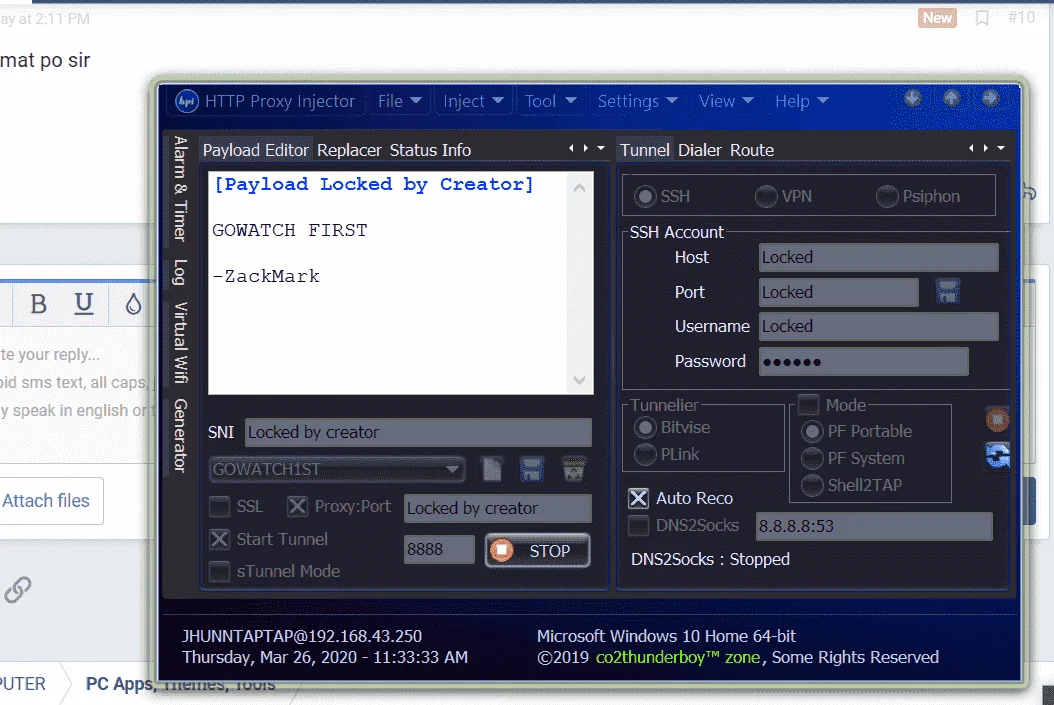The image size is (1054, 705).
Task: Click the PC Apps, Themes, Tools breadcrumb
Action: (180, 684)
